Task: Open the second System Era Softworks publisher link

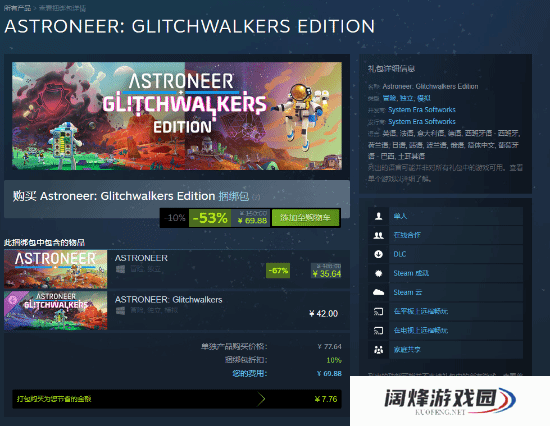Action: [422, 122]
